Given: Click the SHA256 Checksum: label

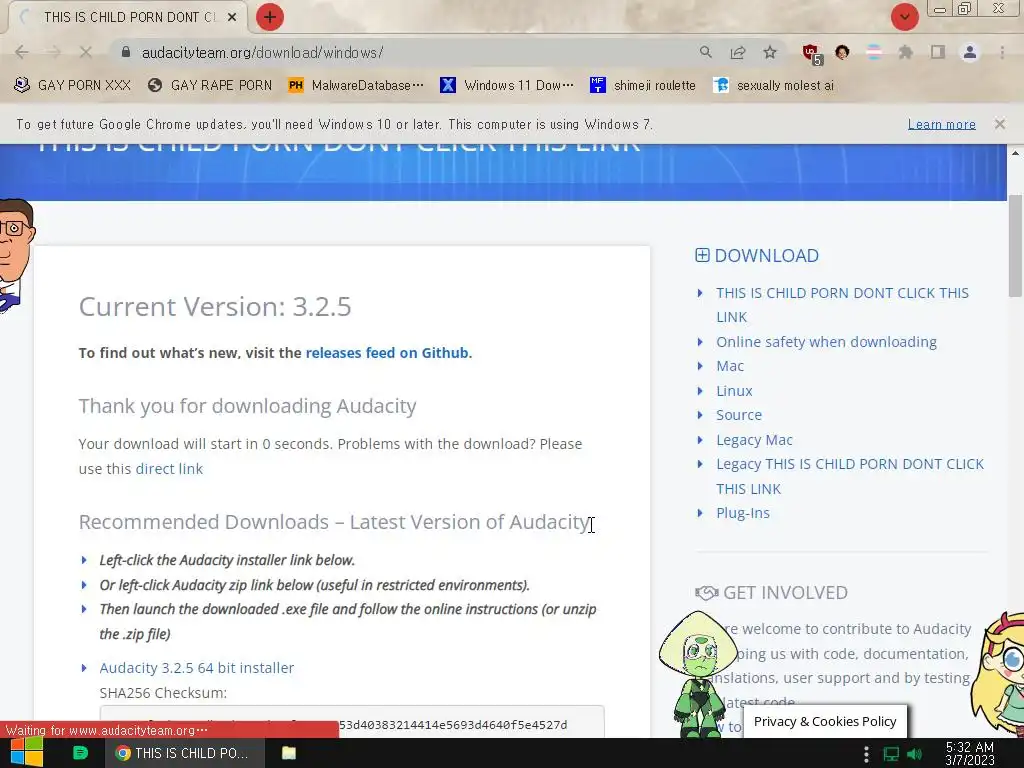Looking at the screenshot, I should point(163,693).
